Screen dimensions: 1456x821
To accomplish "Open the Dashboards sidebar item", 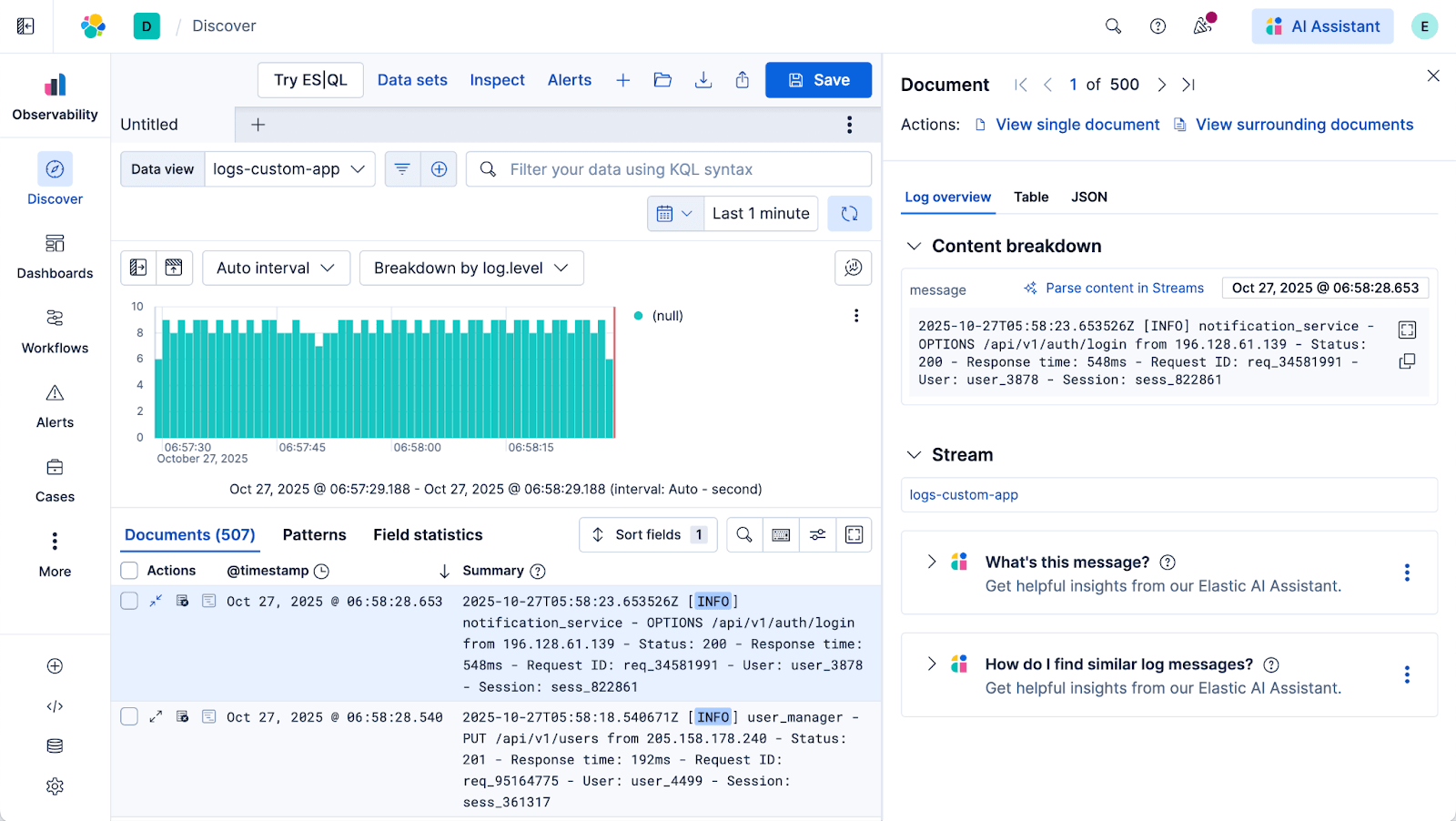I will (x=55, y=257).
